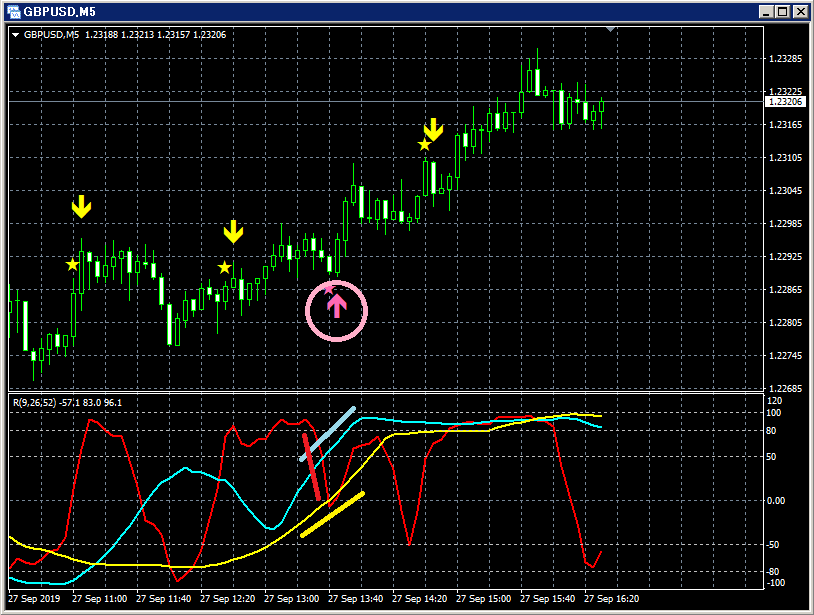Click price scale value 1.23165
The image size is (814, 615).
coord(785,125)
